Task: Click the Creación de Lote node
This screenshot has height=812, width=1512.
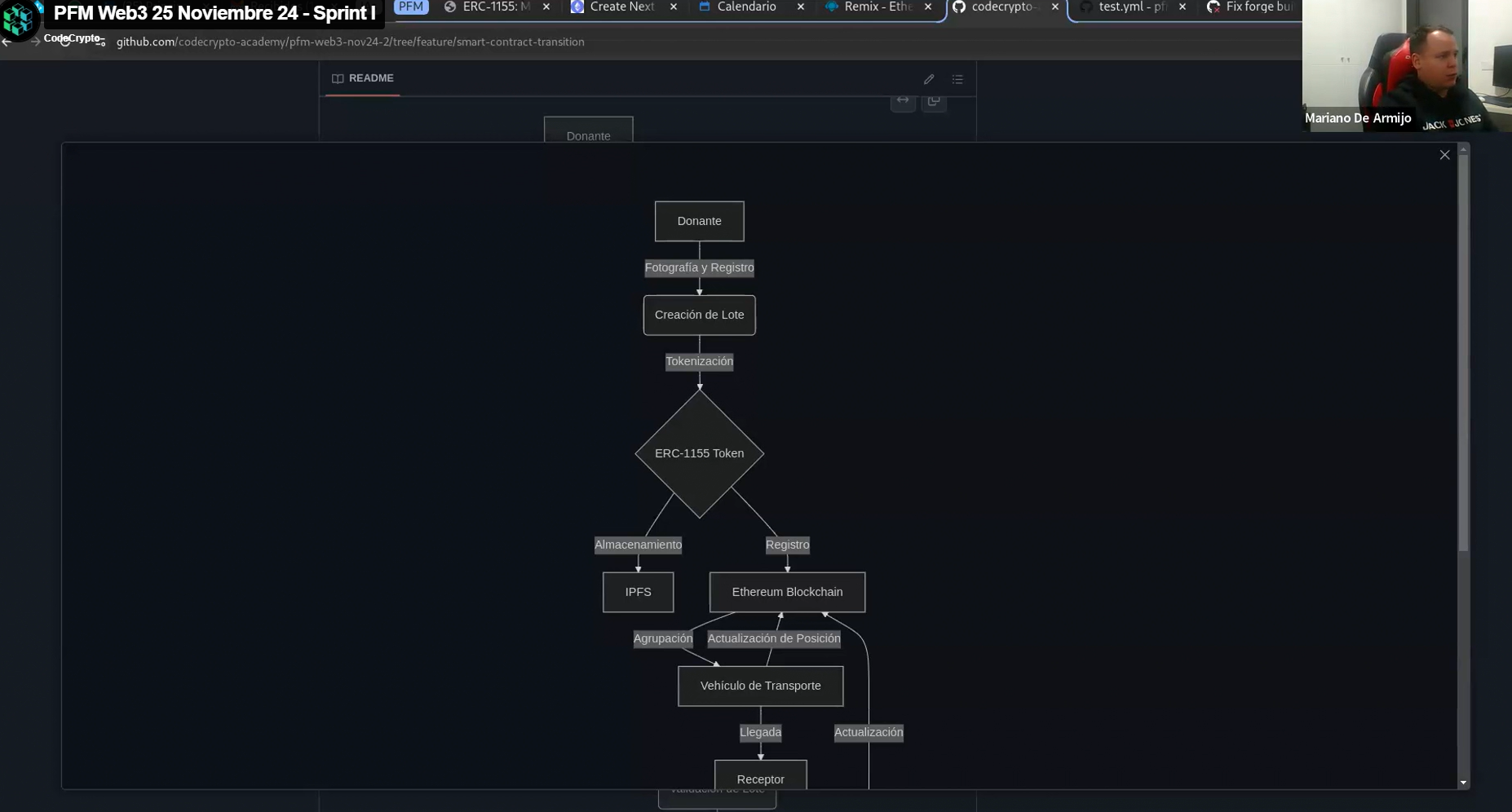Action: 699,315
